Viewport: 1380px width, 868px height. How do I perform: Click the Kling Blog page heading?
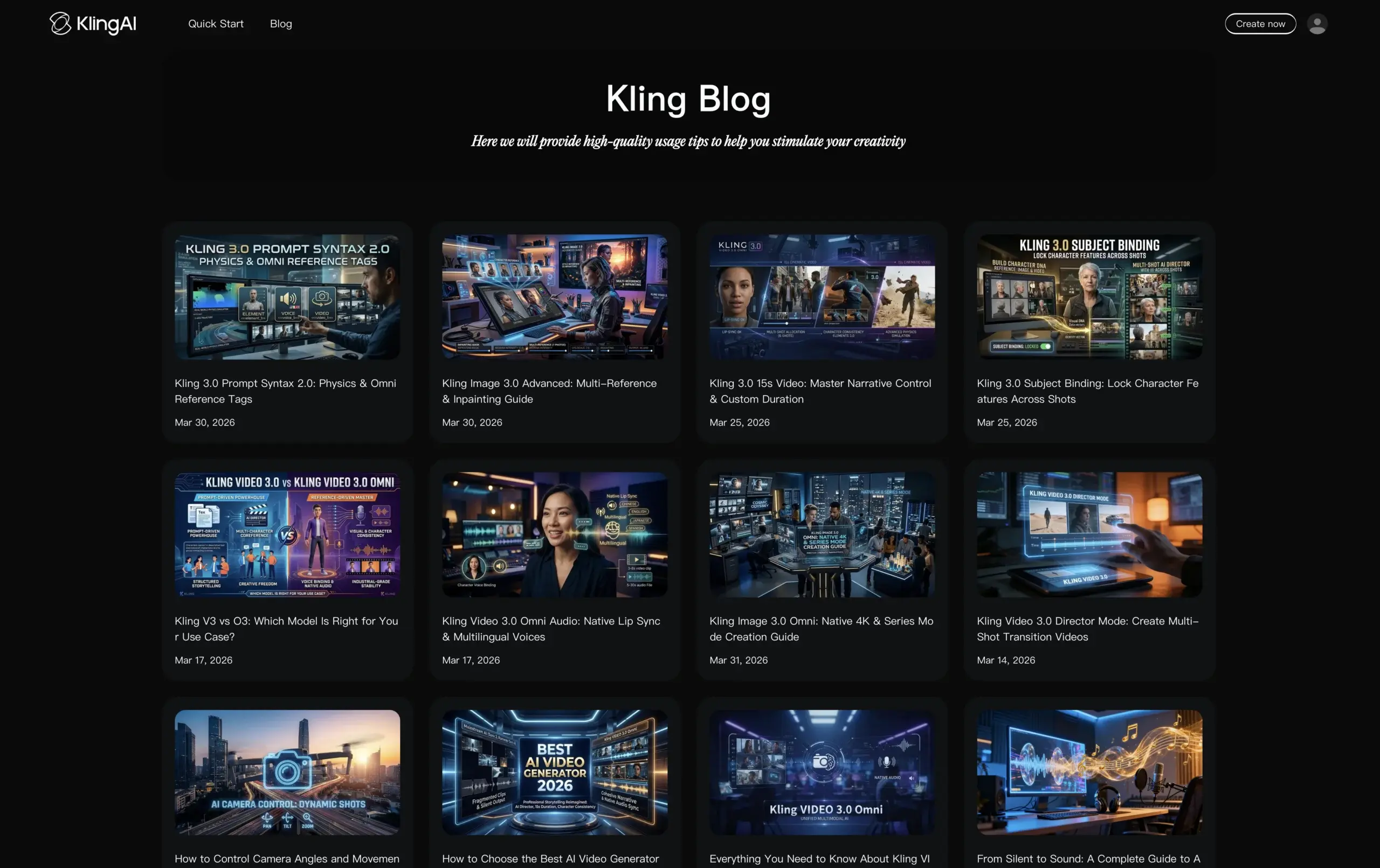pyautogui.click(x=688, y=99)
